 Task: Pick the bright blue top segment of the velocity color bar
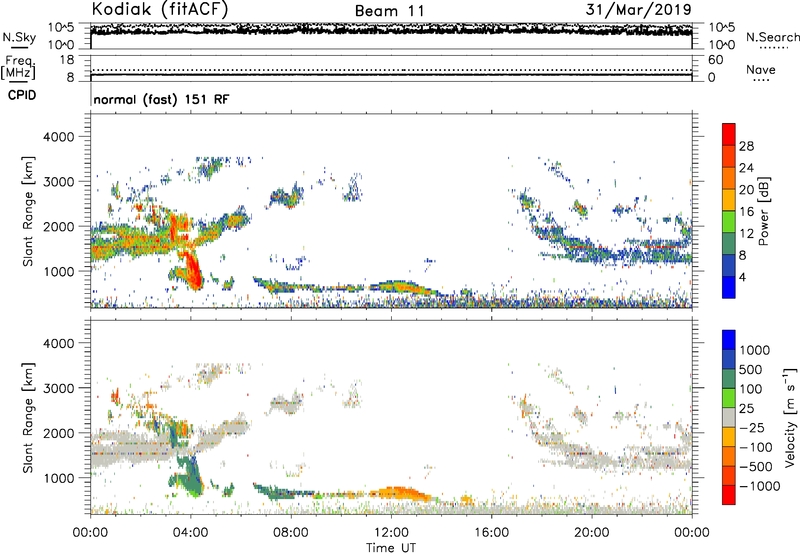[729, 340]
